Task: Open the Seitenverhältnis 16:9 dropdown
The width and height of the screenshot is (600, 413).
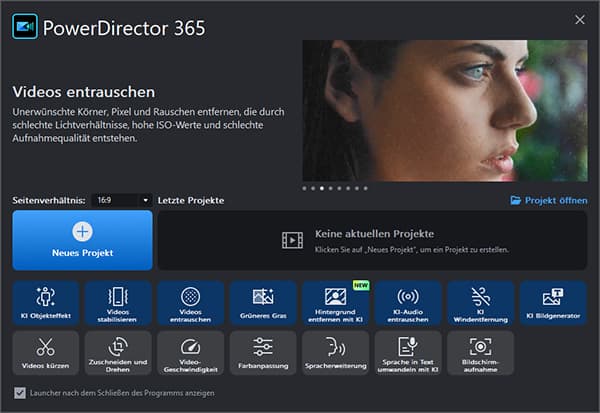Action: coord(121,200)
